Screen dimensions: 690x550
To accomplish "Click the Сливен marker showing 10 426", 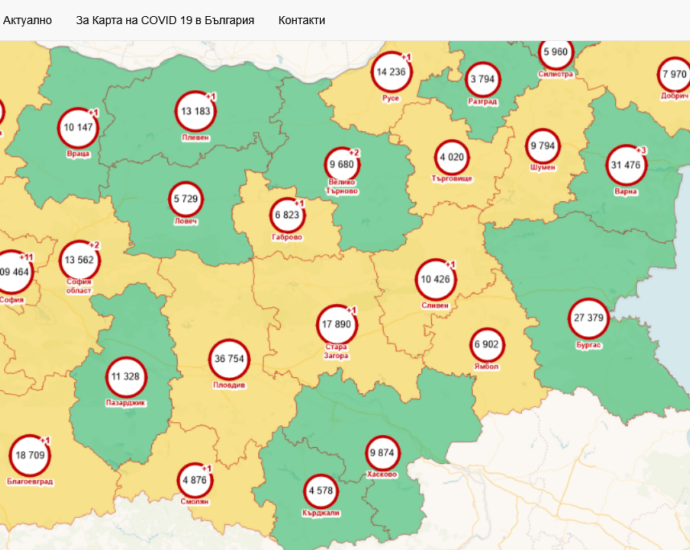I will pyautogui.click(x=435, y=279).
